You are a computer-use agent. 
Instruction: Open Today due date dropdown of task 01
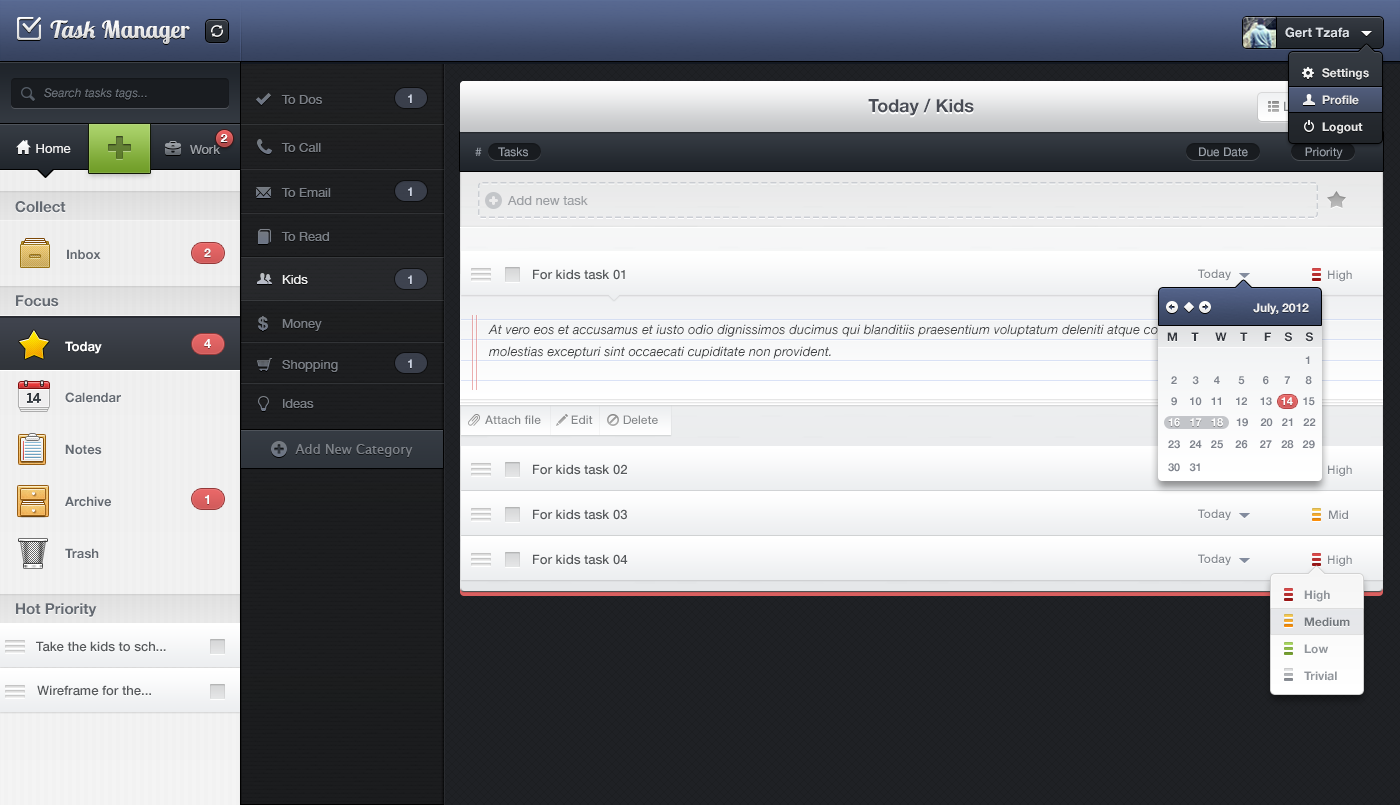(1224, 274)
